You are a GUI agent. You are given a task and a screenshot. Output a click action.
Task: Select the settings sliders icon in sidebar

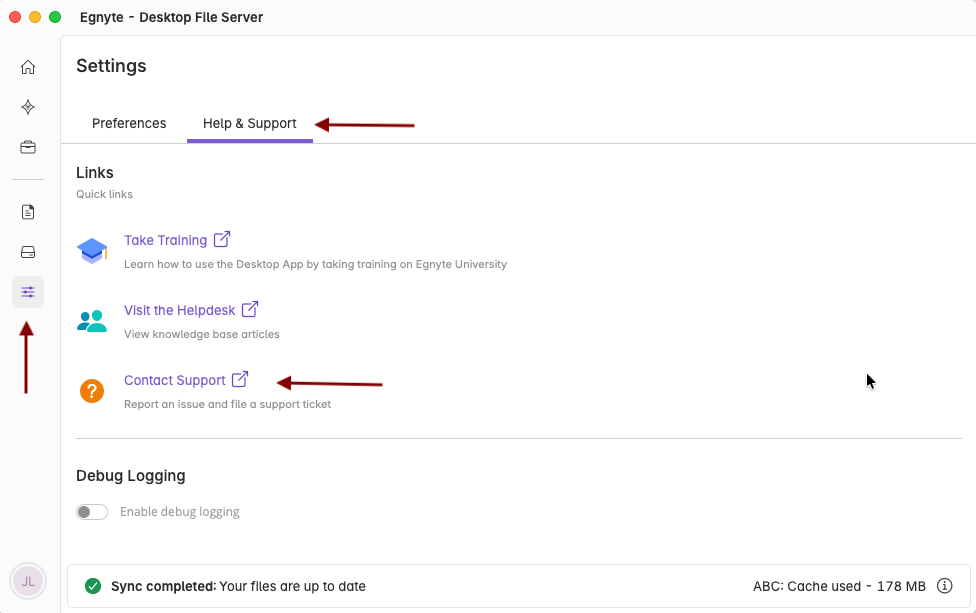(x=28, y=292)
